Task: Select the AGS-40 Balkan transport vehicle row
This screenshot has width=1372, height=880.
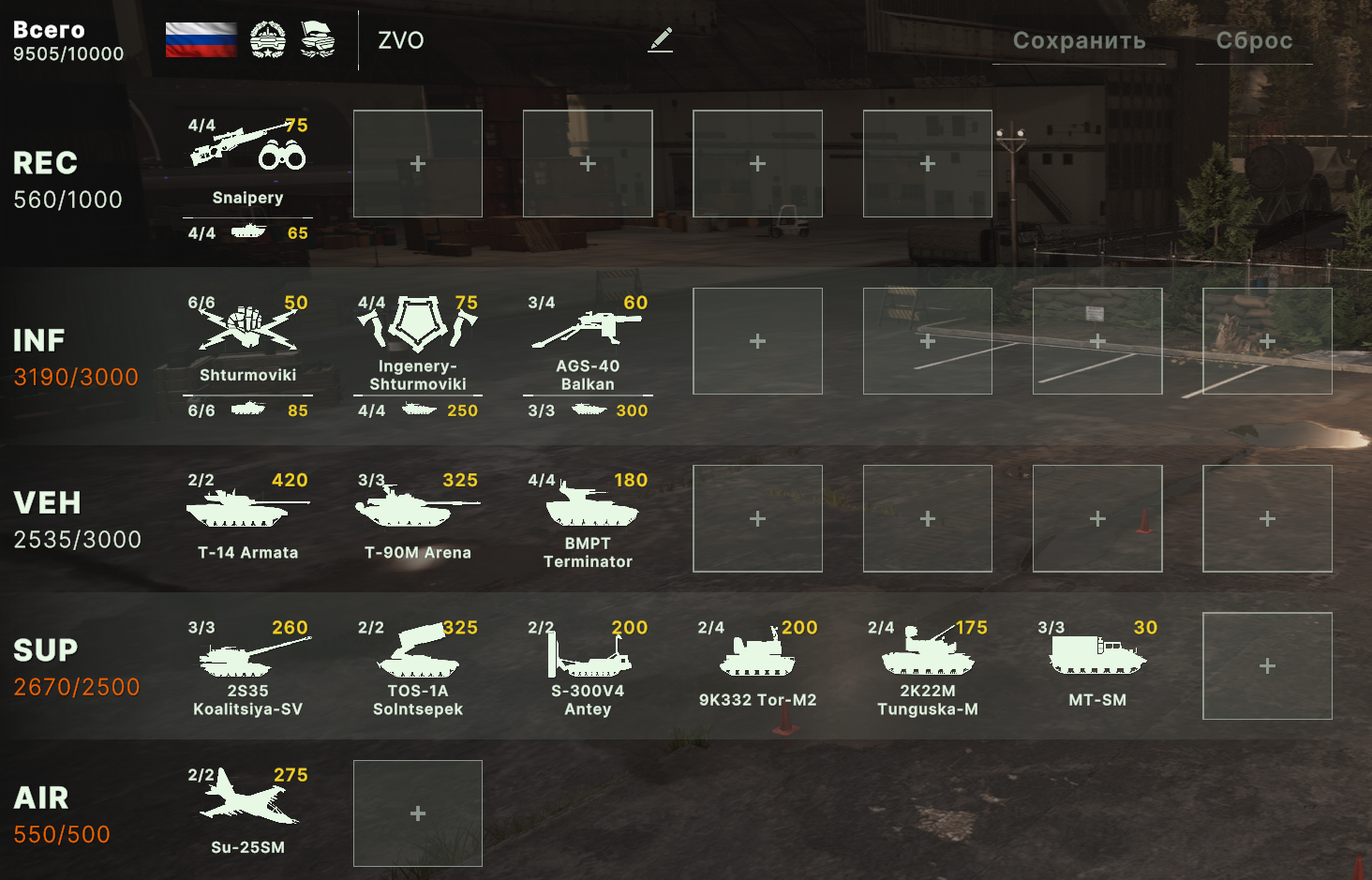Action: (x=588, y=410)
